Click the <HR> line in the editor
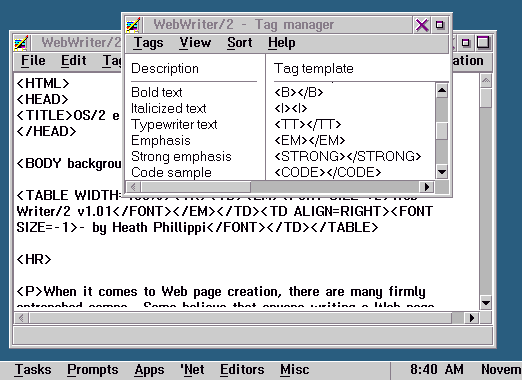Viewport: 522px width, 380px height. (34, 259)
